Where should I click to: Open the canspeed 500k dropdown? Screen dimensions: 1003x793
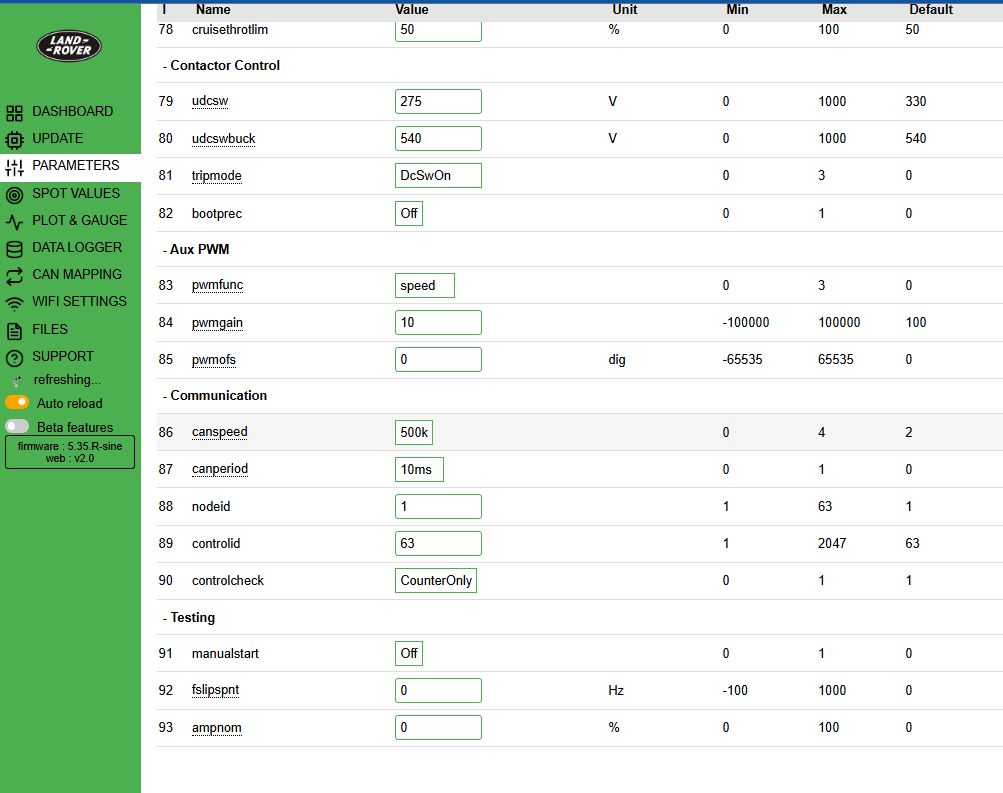point(414,432)
